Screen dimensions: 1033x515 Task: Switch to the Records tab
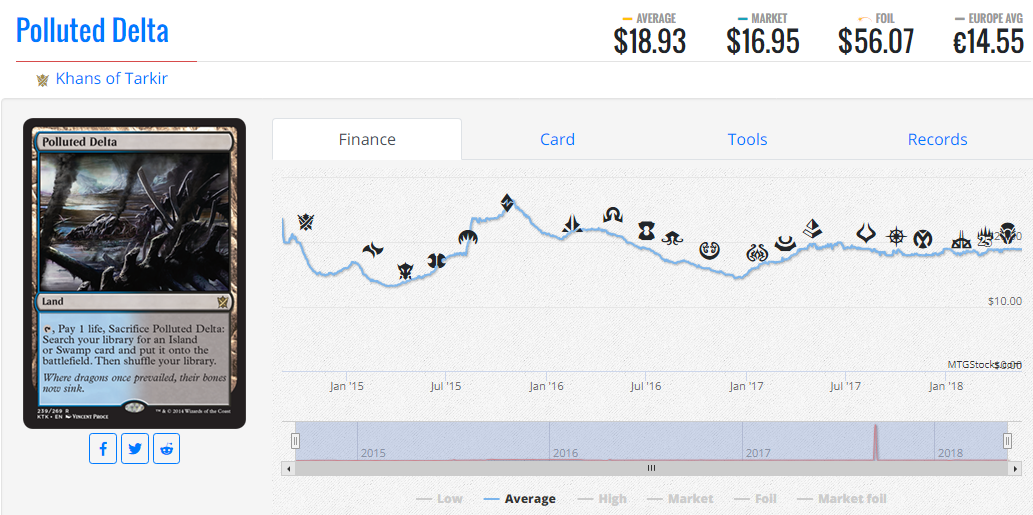937,140
